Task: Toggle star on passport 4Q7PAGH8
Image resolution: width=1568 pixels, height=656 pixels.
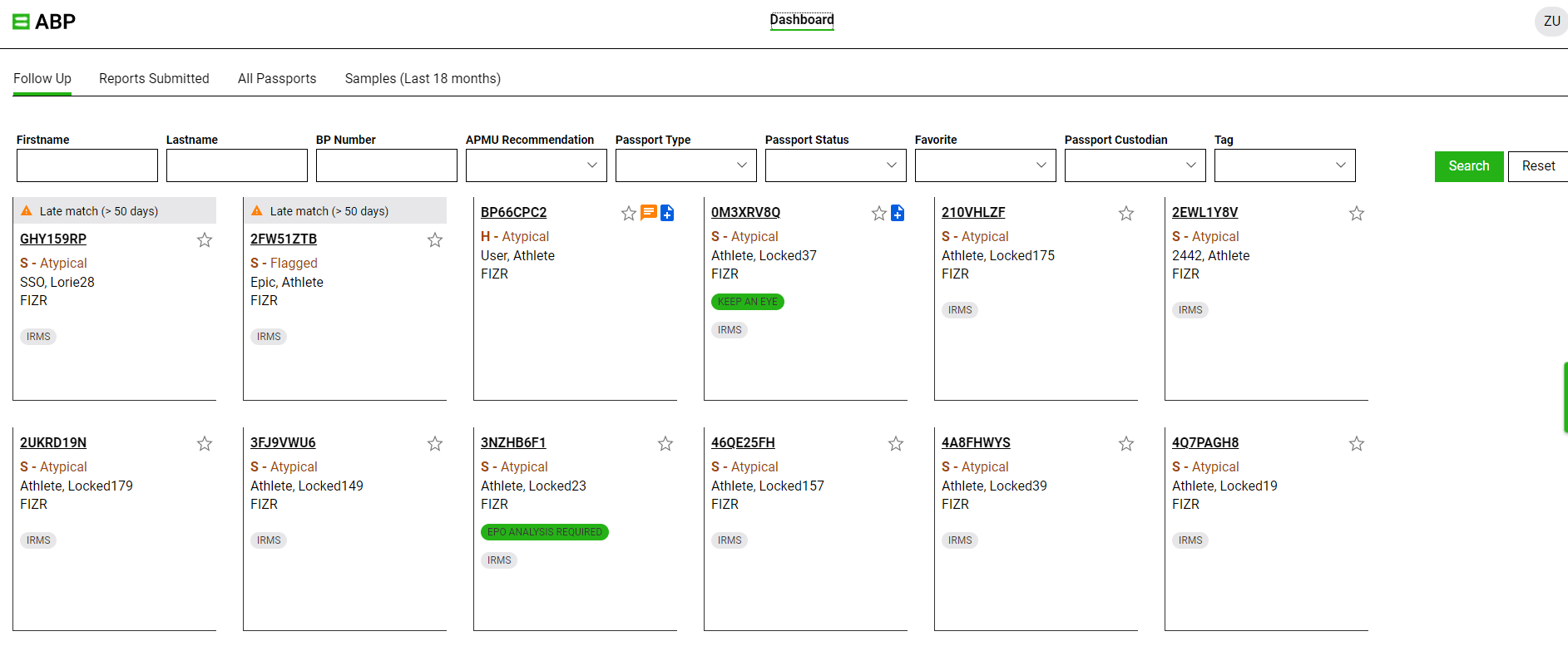Action: [x=1357, y=444]
